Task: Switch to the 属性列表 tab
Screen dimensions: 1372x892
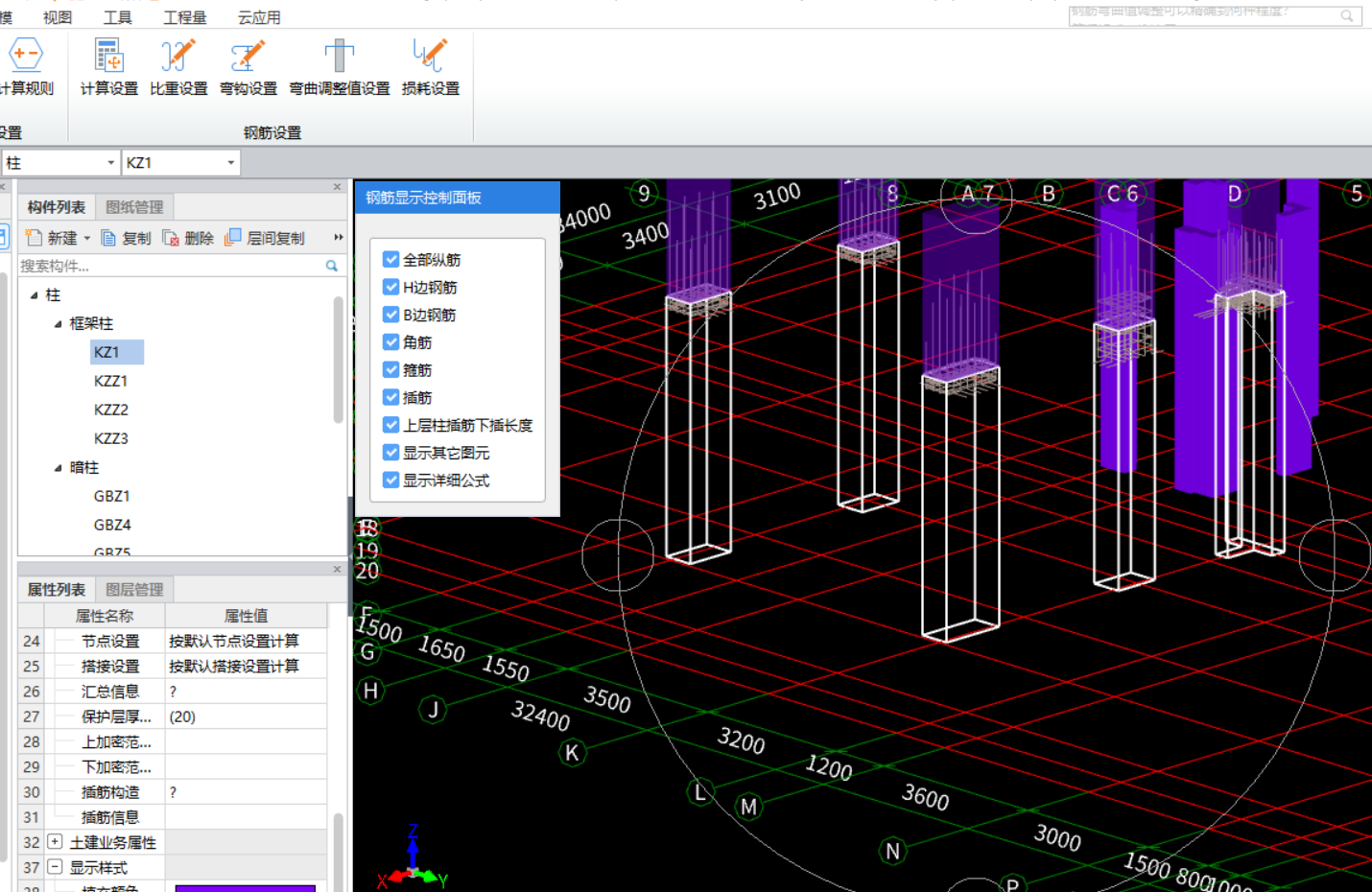Action: 57,590
